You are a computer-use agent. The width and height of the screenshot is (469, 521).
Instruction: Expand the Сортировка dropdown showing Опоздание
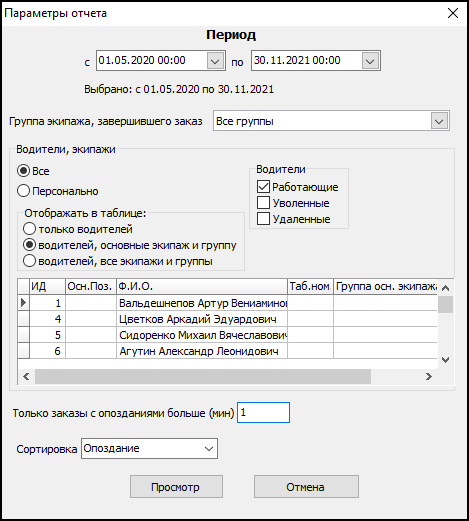(209, 449)
